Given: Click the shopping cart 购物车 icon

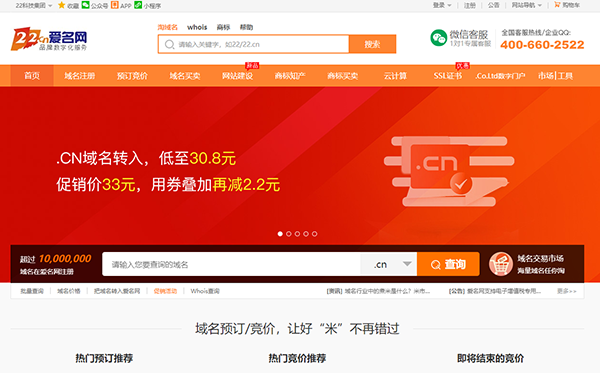Looking at the screenshot, I should coord(557,5).
